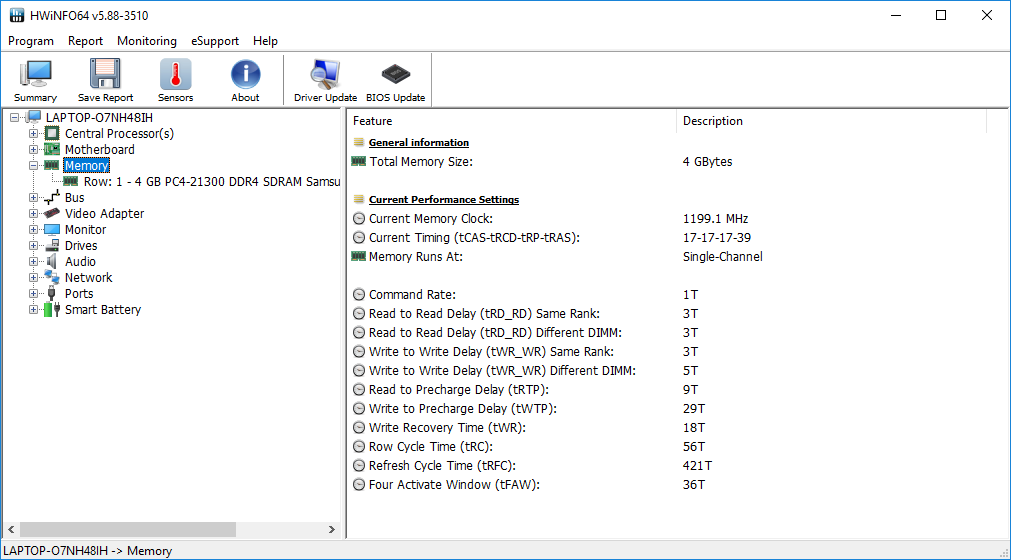Open the Help menu
The width and height of the screenshot is (1011, 560).
click(265, 41)
